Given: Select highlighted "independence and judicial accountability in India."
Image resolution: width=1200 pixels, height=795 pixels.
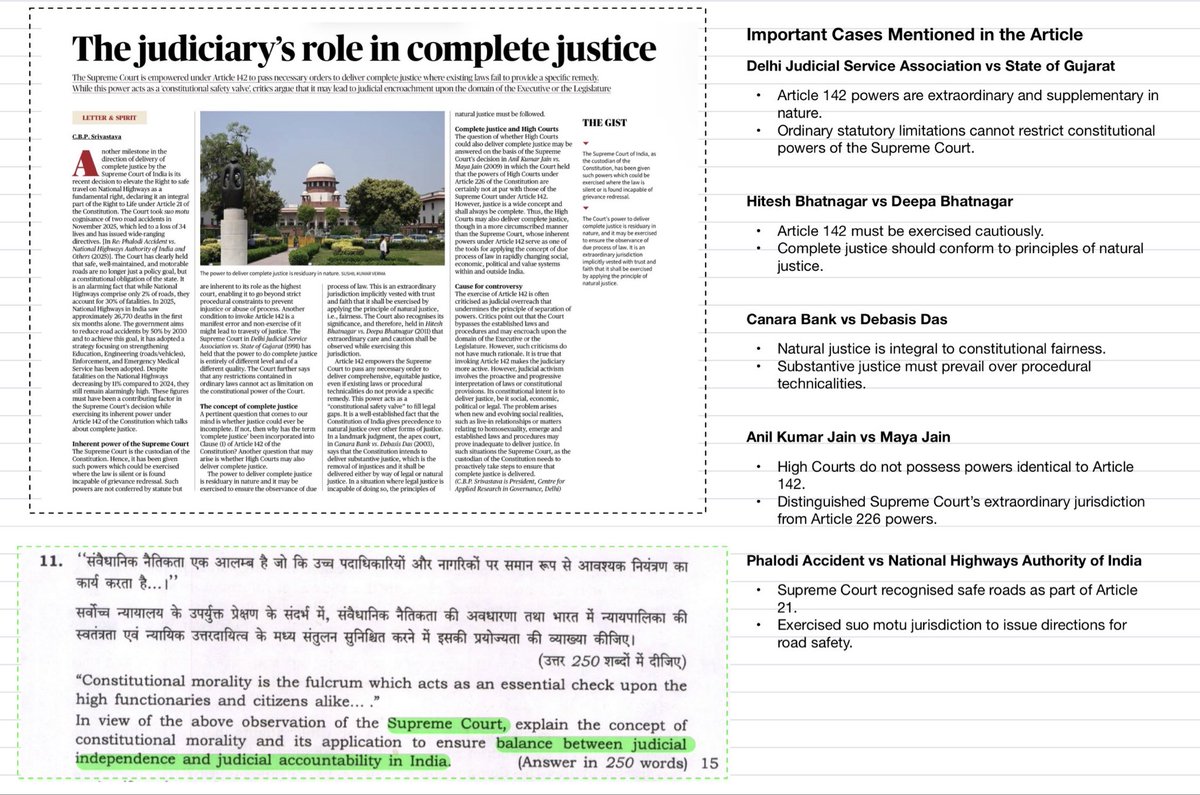Looking at the screenshot, I should click(x=263, y=762).
